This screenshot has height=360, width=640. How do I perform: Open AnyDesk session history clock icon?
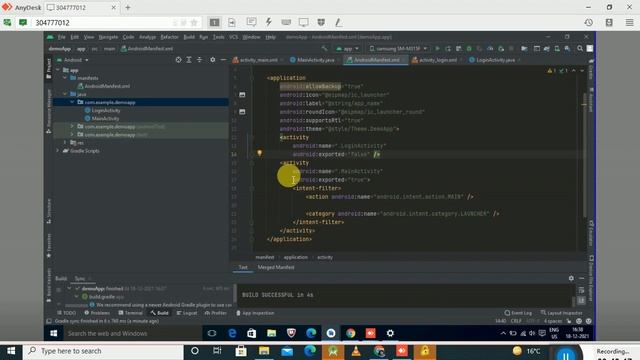[x=589, y=22]
